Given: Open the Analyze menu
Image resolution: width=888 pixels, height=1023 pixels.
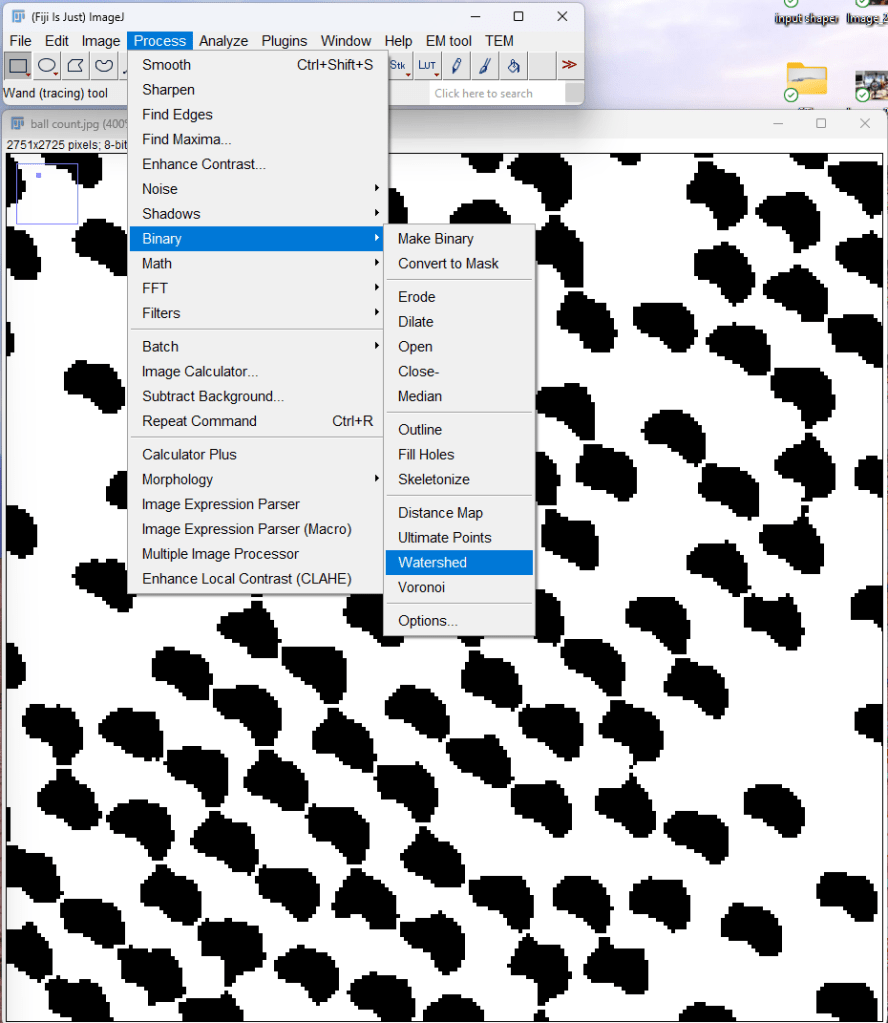Looking at the screenshot, I should tap(223, 41).
